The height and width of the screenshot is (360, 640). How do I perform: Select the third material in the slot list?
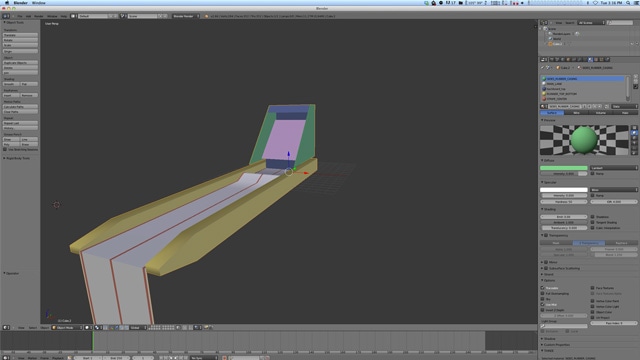tap(584, 89)
